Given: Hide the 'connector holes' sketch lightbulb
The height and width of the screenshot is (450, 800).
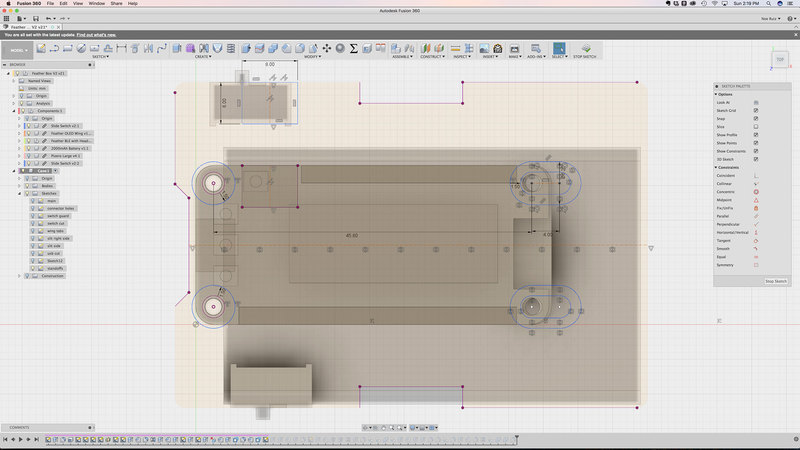Looking at the screenshot, I should (32, 208).
